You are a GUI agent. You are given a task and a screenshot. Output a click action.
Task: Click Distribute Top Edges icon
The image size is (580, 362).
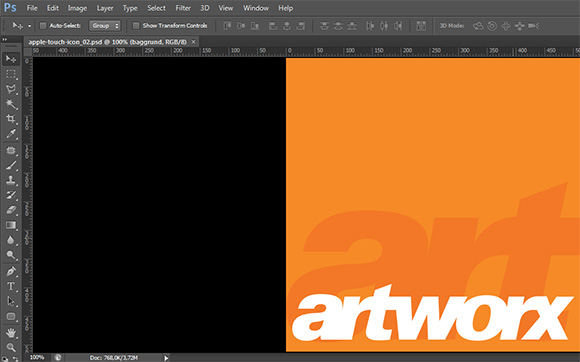(324, 26)
